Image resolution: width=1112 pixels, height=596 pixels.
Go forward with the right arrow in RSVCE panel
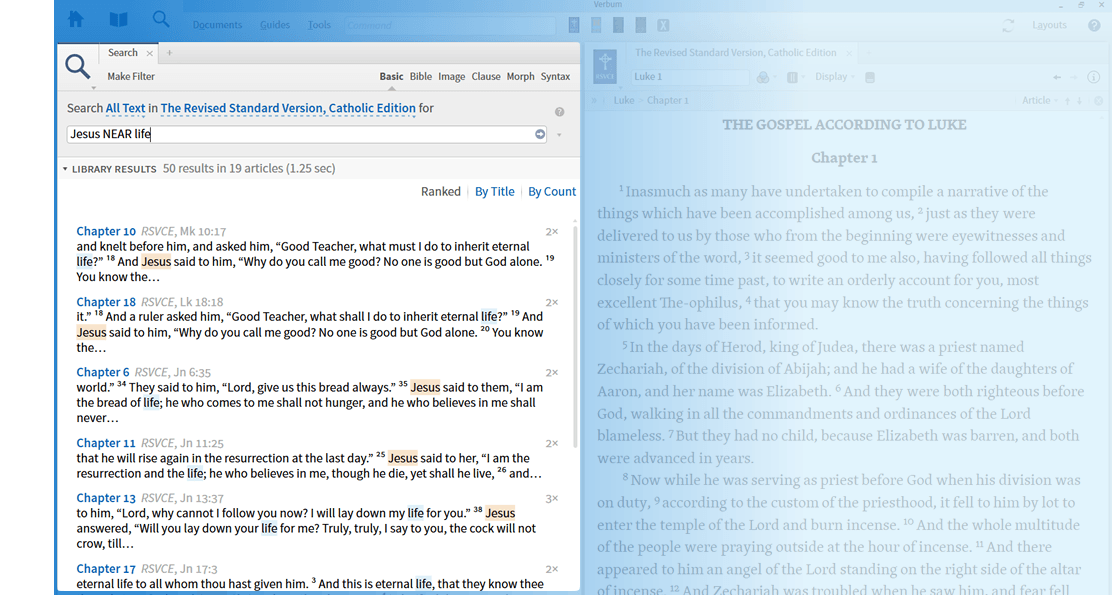pyautogui.click(x=1074, y=77)
